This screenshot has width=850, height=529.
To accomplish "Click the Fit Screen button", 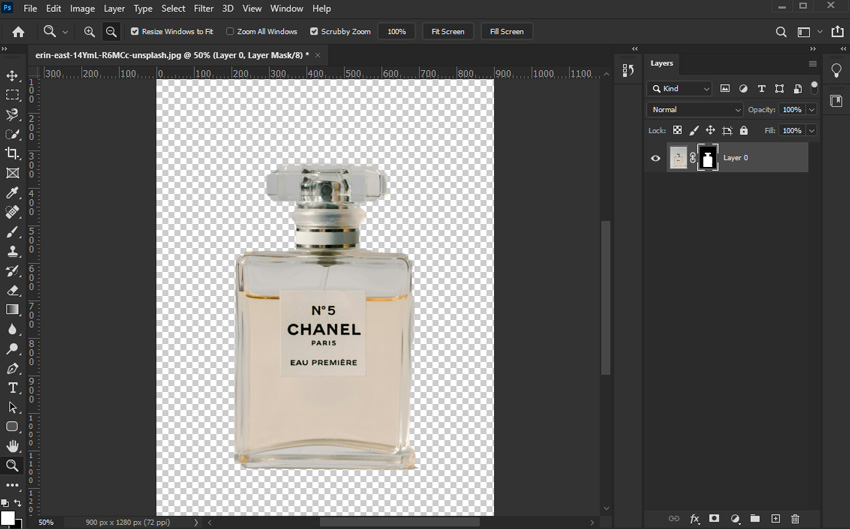I will (x=448, y=31).
